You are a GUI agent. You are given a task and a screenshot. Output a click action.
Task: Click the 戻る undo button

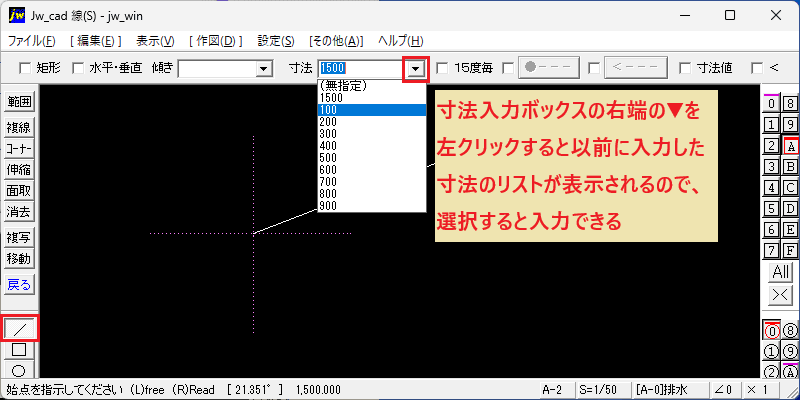tap(19, 285)
